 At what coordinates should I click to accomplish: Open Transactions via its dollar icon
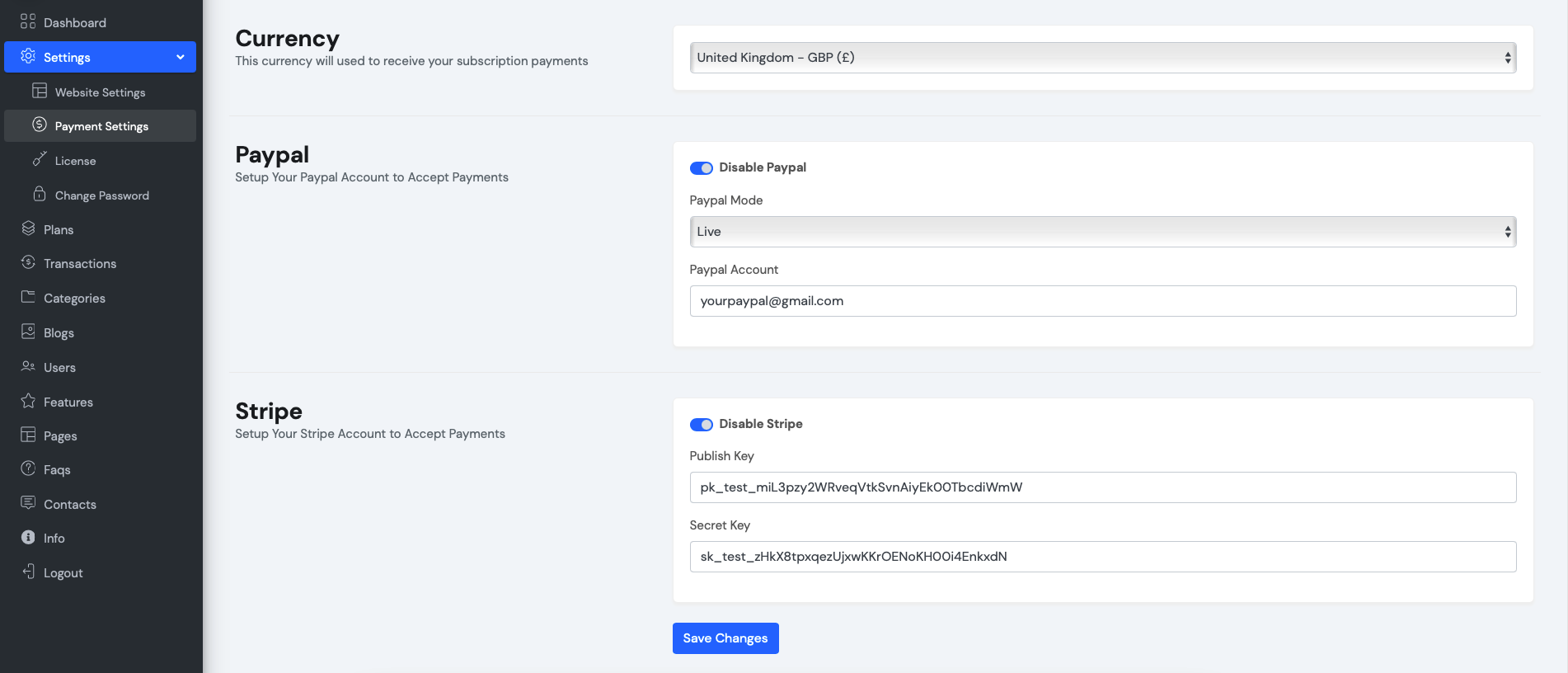[x=28, y=262]
